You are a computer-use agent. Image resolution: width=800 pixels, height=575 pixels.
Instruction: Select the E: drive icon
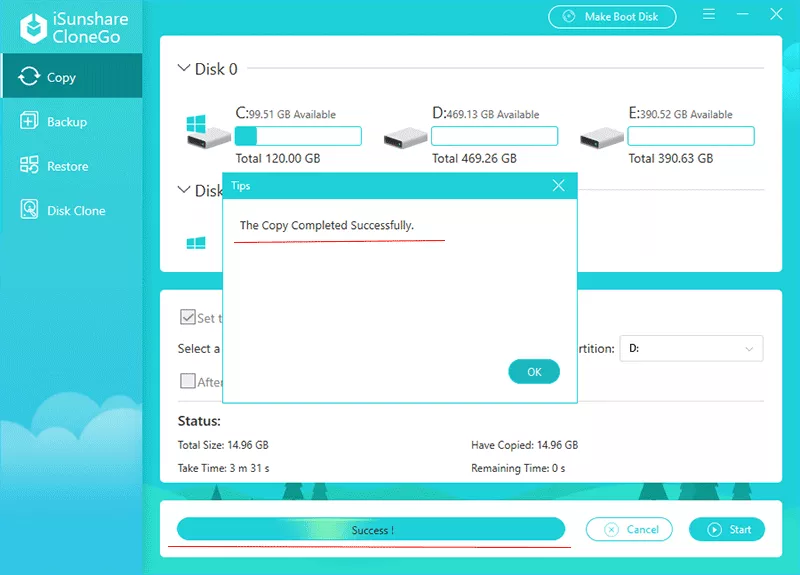click(602, 138)
